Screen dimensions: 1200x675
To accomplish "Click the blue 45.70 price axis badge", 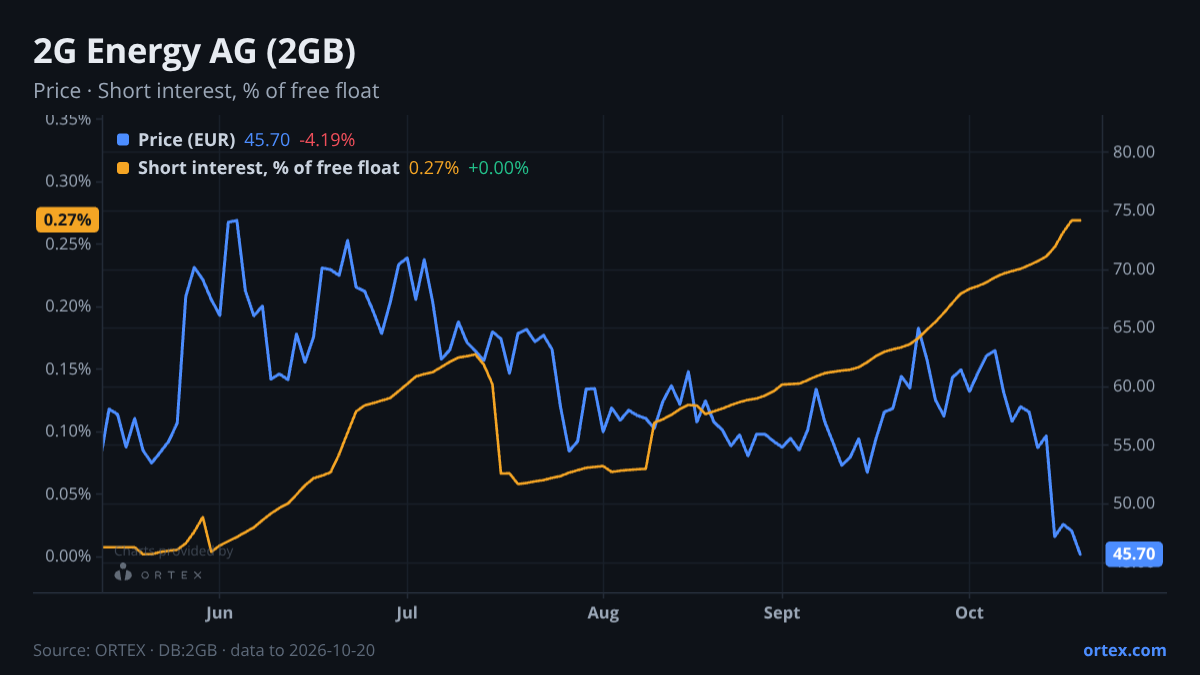I will coord(1134,553).
